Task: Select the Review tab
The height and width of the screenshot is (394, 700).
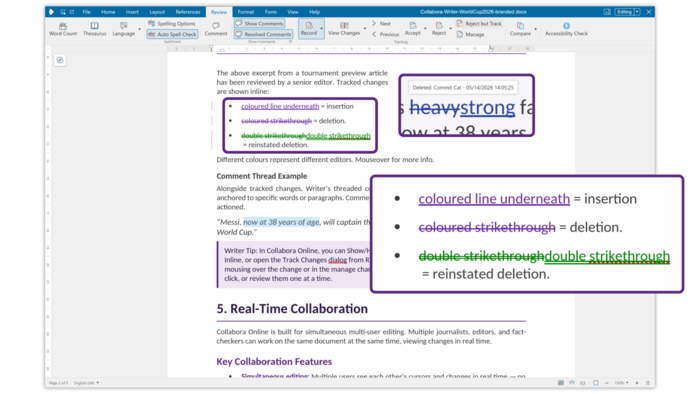Action: (219, 12)
